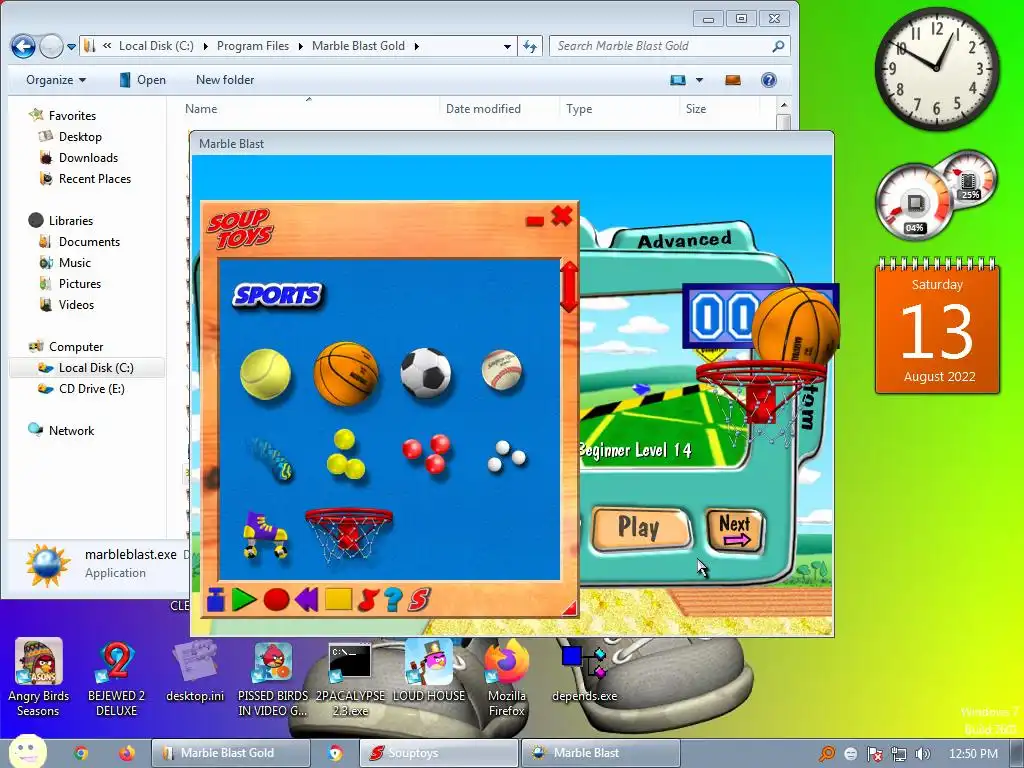
Task: Sort by the Size column header
Action: pos(718,109)
